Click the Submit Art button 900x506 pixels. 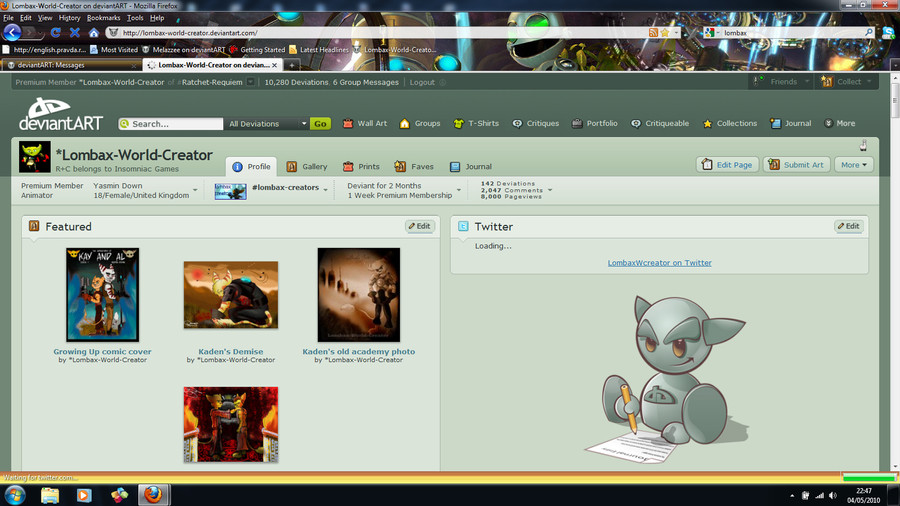[x=796, y=165]
